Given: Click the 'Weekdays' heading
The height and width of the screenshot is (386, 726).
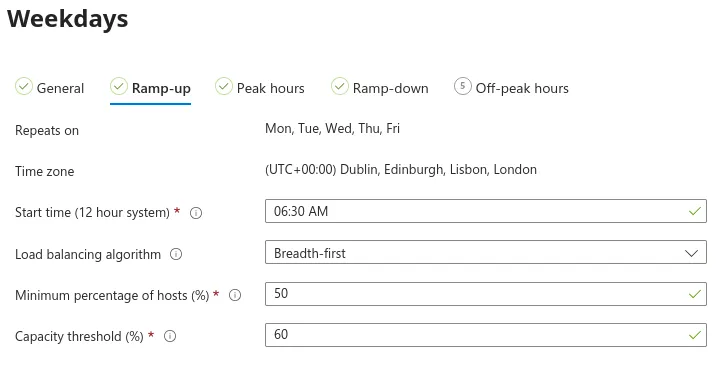Looking at the screenshot, I should coord(68,19).
